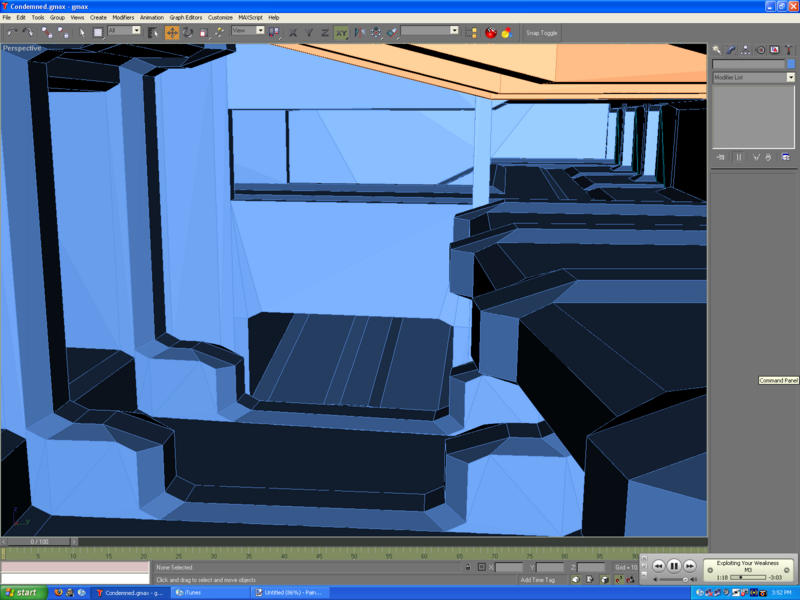
Task: Pause the iTunes mini player
Action: [674, 565]
